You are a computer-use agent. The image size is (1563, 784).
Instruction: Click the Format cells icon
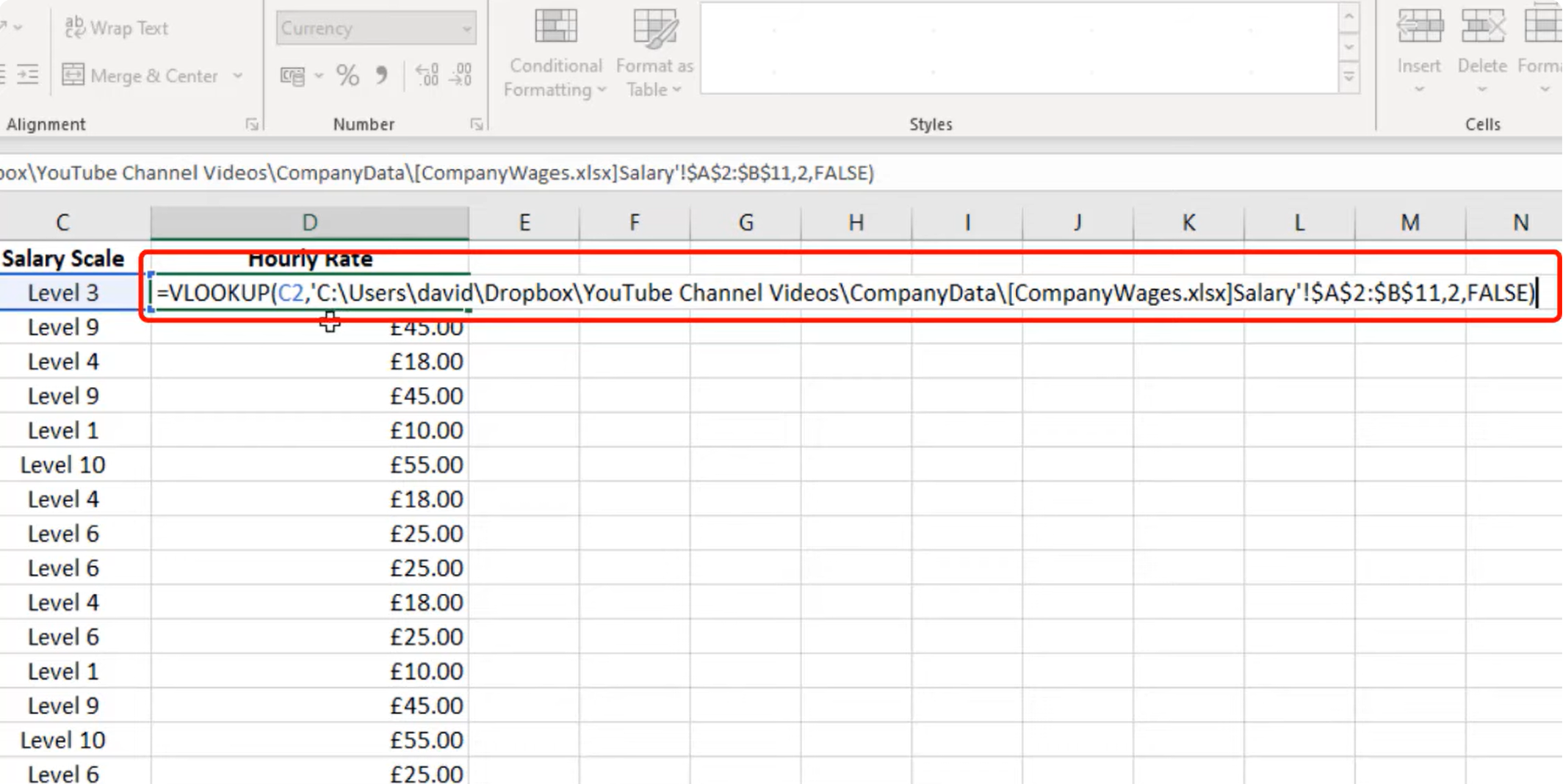pyautogui.click(x=1544, y=26)
